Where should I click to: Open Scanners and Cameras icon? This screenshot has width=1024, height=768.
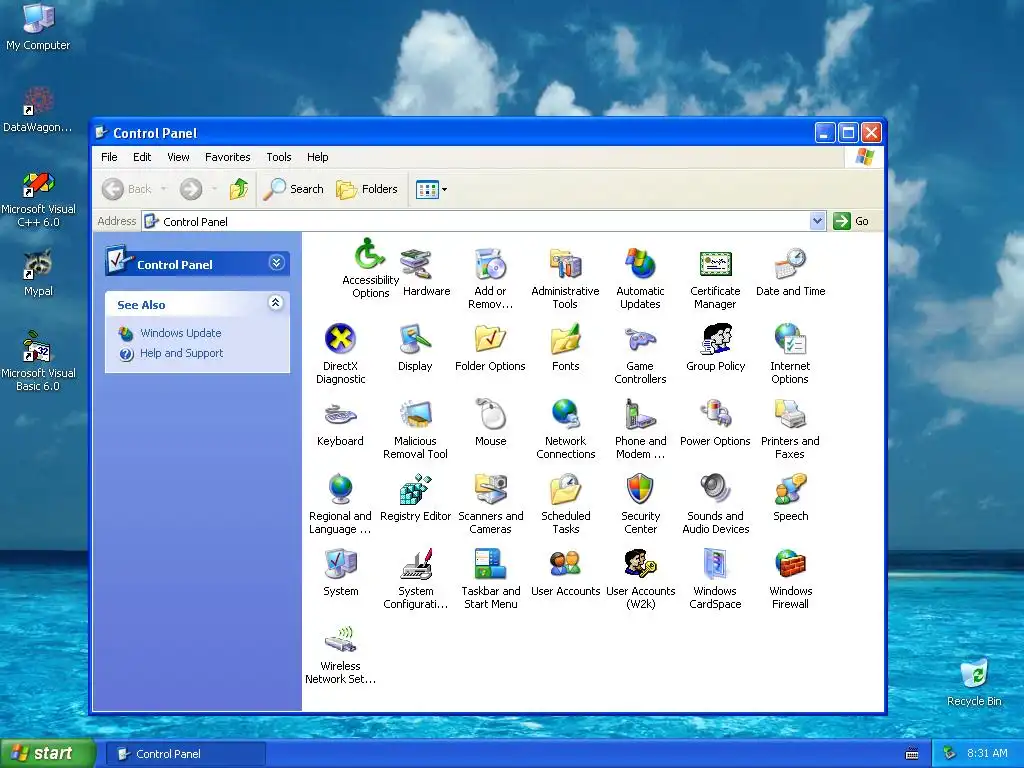490,504
